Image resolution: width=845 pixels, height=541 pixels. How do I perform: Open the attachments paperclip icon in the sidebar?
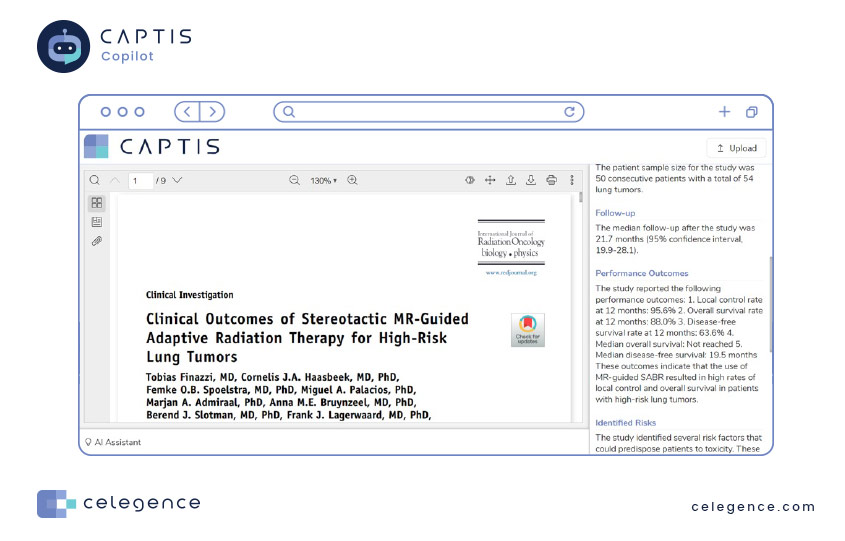[x=97, y=241]
